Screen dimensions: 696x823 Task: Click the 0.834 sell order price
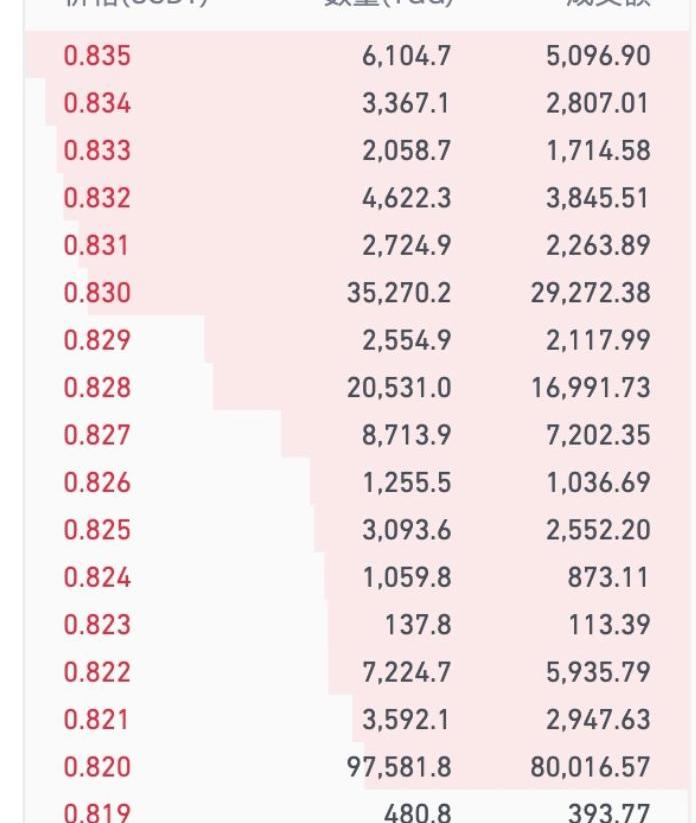coord(97,103)
